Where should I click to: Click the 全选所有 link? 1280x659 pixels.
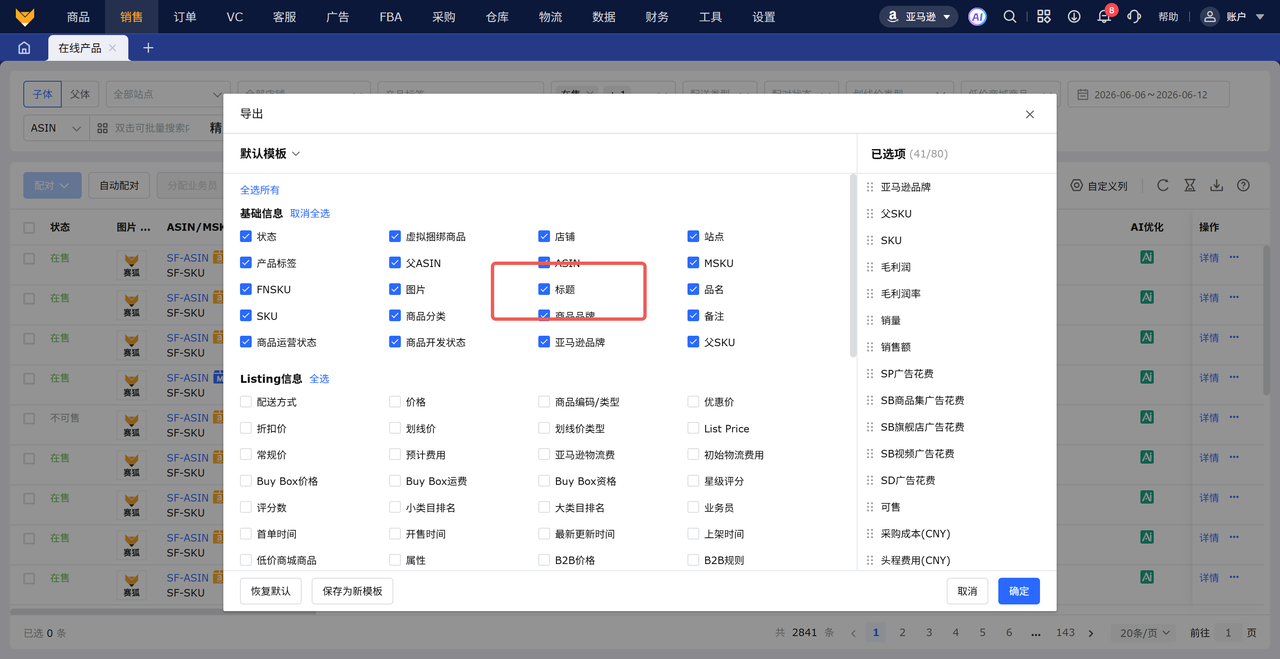(260, 190)
